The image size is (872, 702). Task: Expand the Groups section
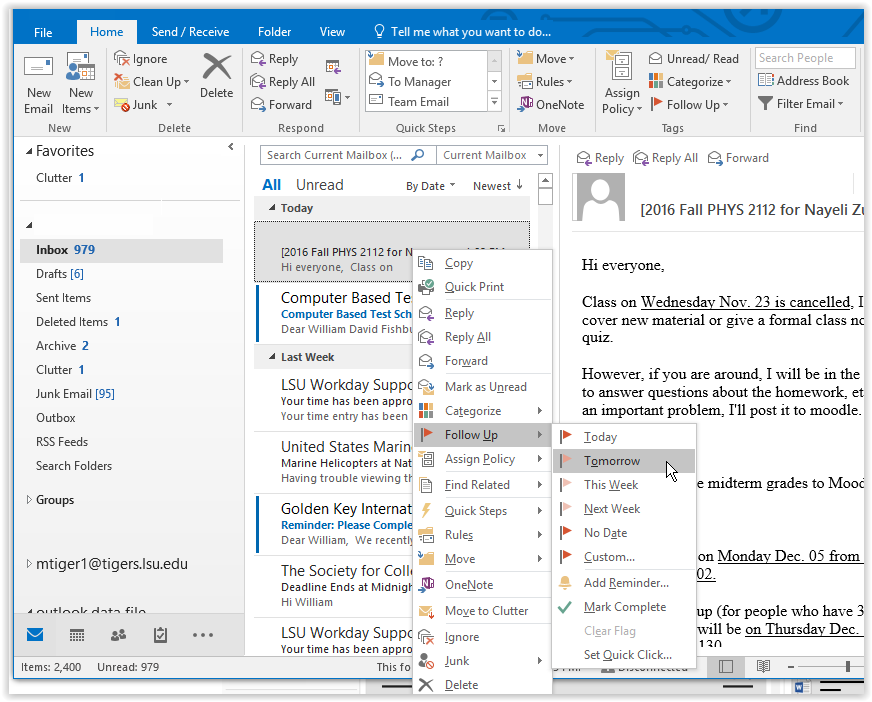[x=29, y=500]
